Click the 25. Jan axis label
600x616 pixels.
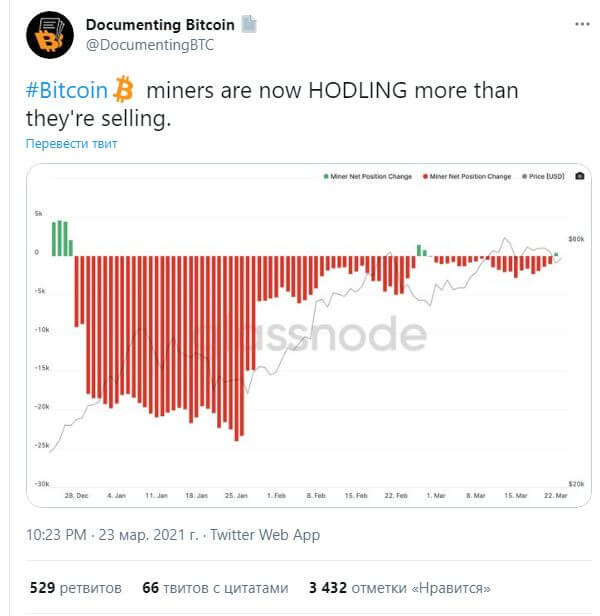[x=236, y=495]
